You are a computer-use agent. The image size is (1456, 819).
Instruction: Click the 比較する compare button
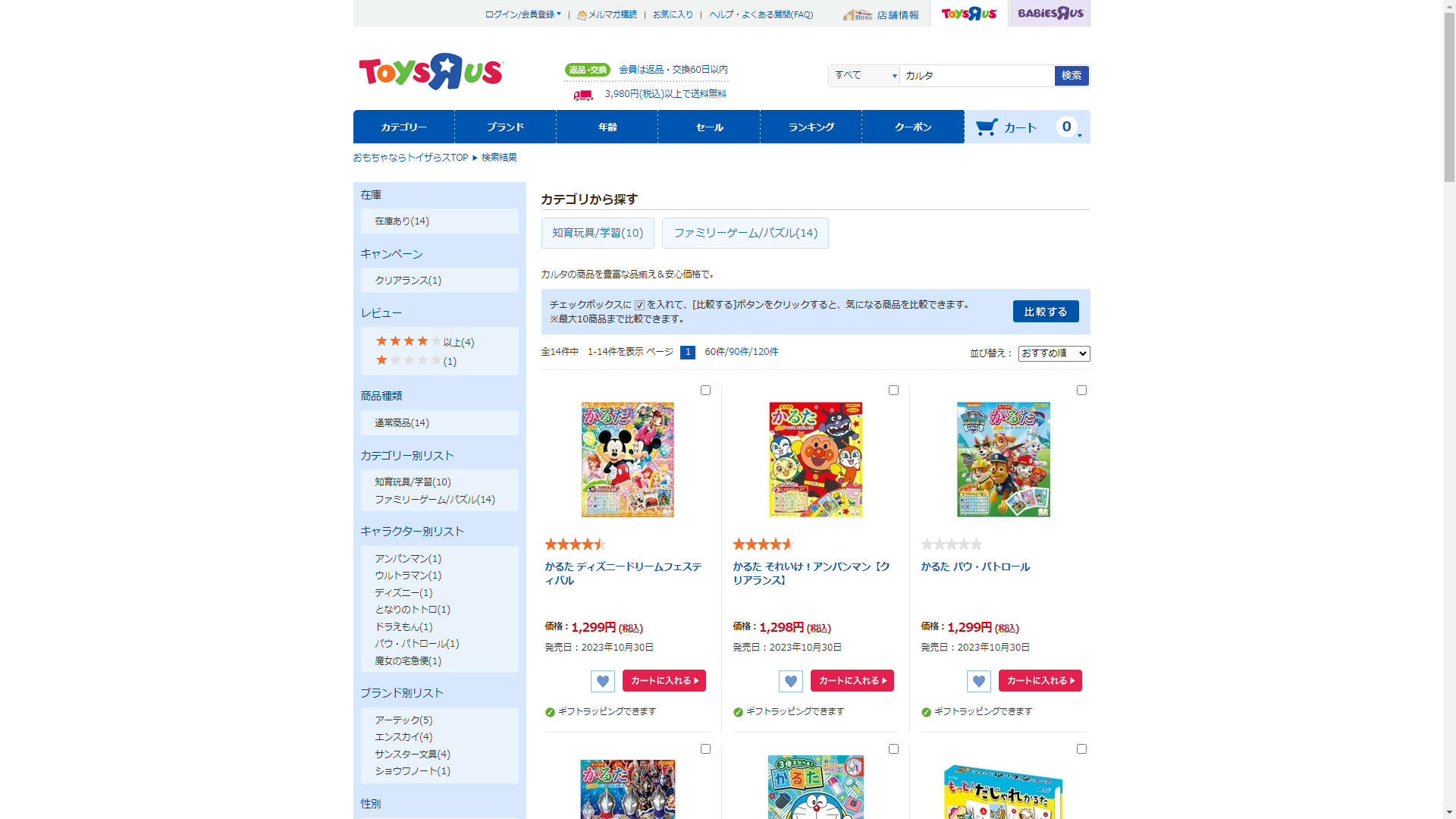[x=1046, y=312]
